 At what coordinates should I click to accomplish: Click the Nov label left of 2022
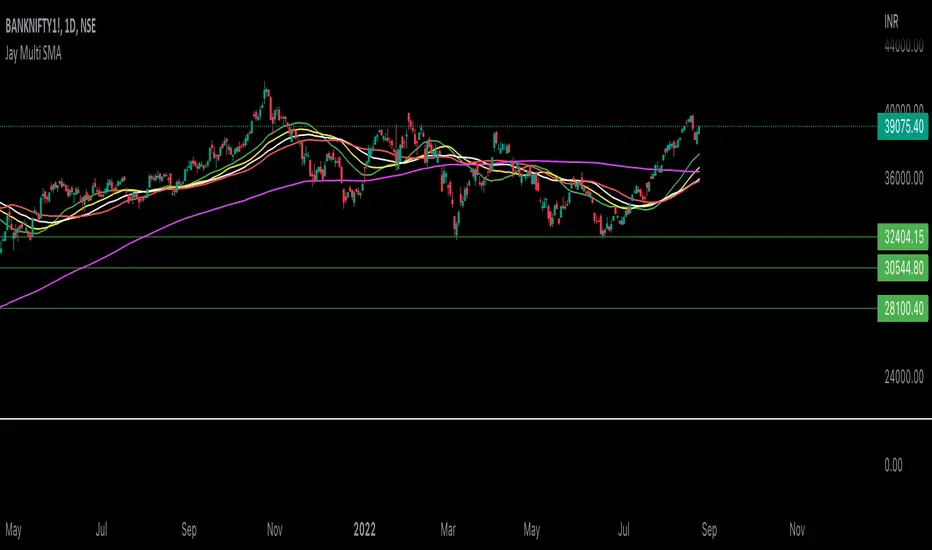(x=275, y=529)
